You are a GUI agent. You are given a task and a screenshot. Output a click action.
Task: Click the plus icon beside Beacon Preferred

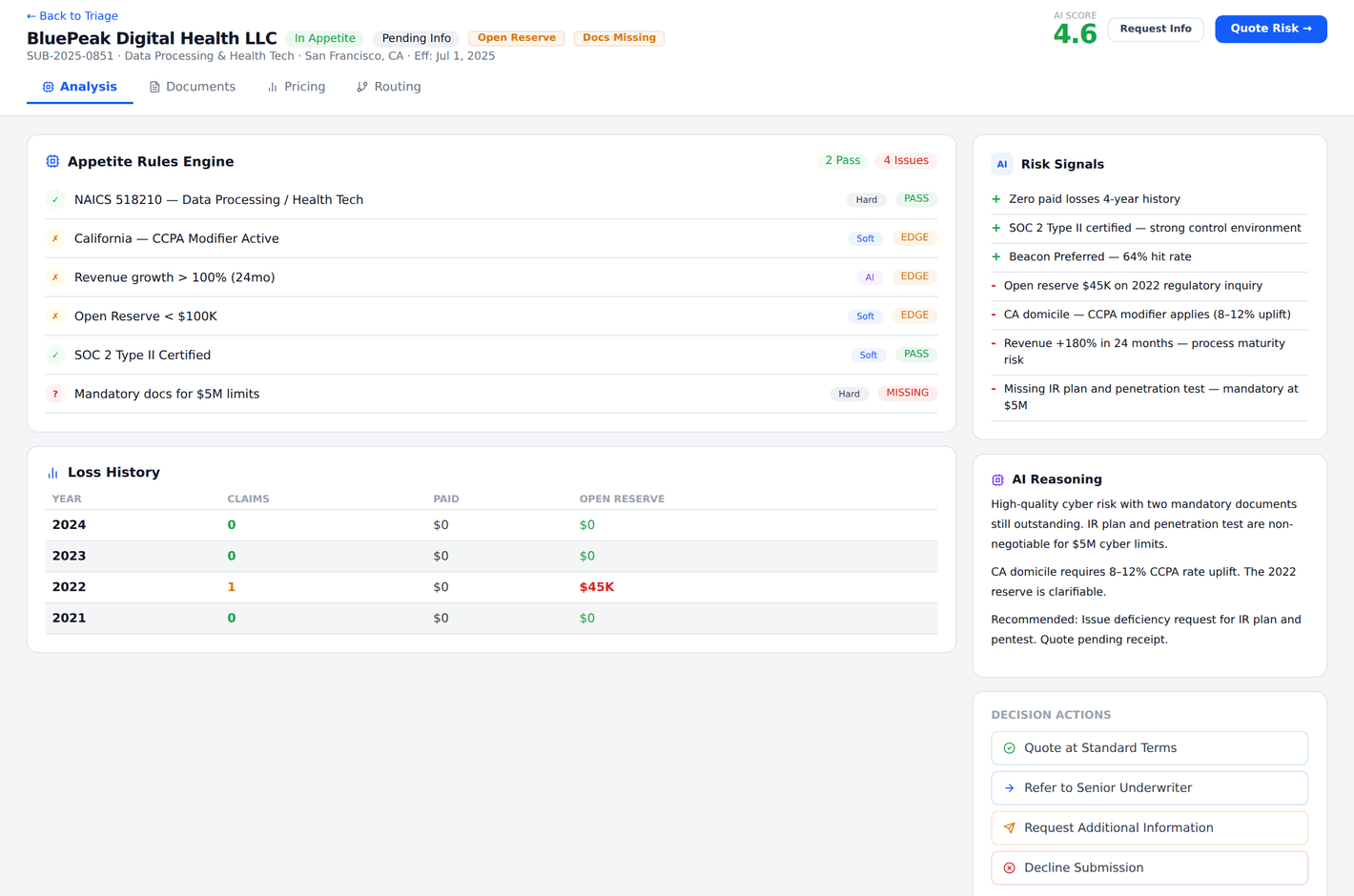coord(996,256)
